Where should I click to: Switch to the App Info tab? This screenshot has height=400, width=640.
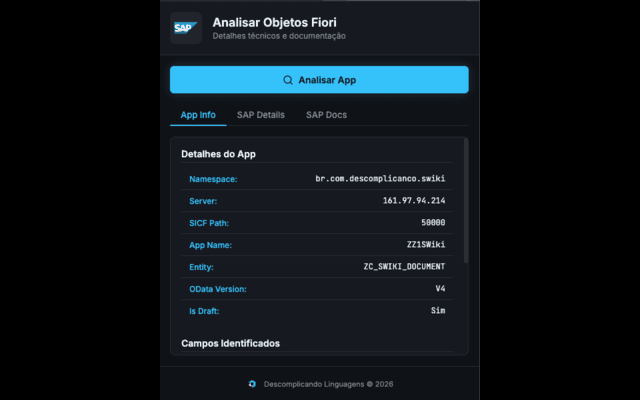(x=198, y=115)
